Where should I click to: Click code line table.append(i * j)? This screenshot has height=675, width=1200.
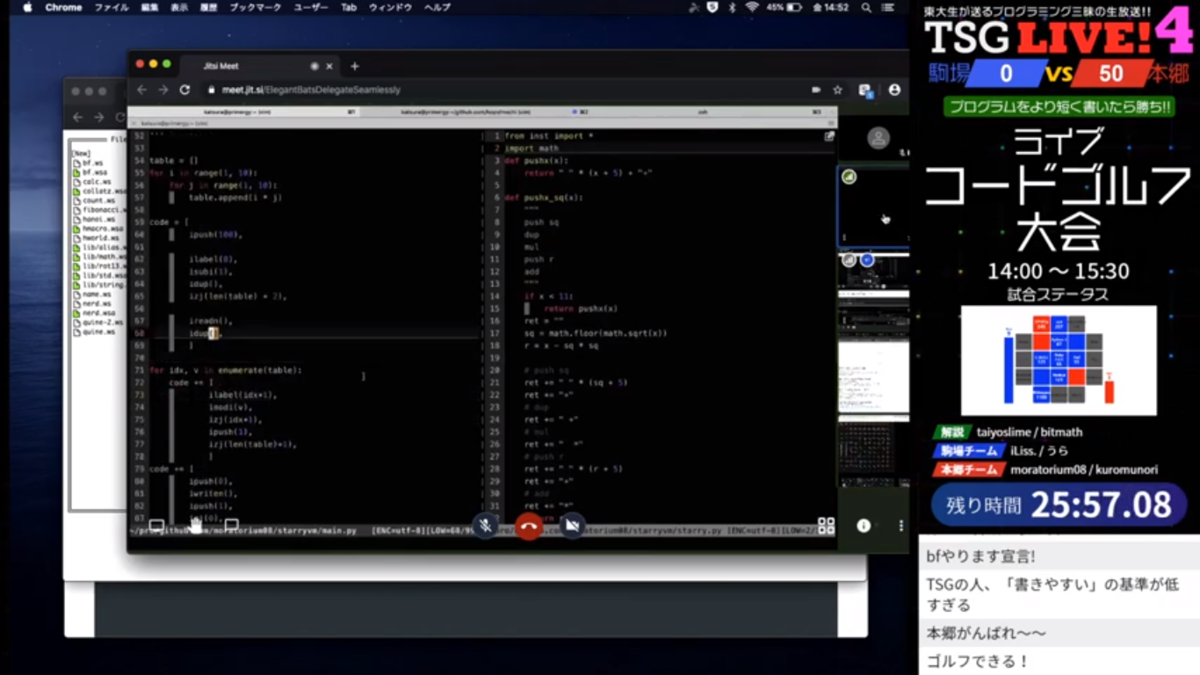pyautogui.click(x=235, y=197)
